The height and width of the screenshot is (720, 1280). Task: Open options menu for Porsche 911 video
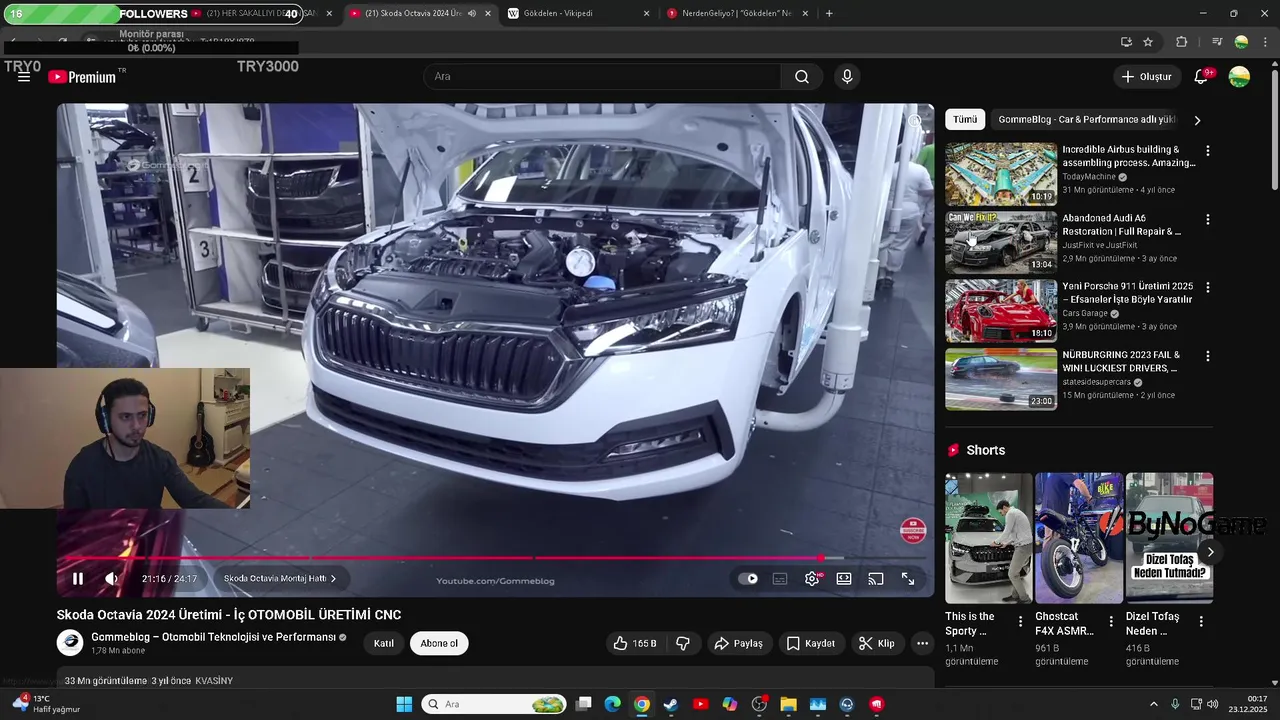(1207, 287)
